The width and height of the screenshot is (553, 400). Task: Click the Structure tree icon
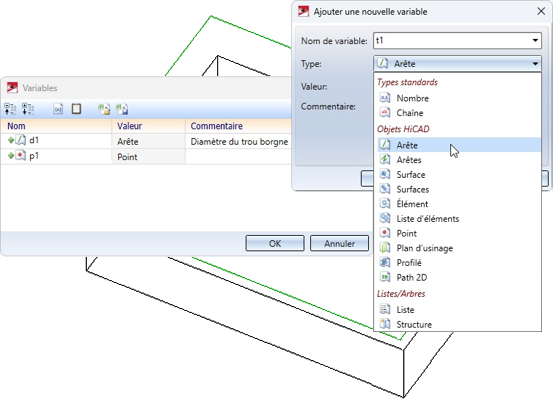[x=385, y=324]
